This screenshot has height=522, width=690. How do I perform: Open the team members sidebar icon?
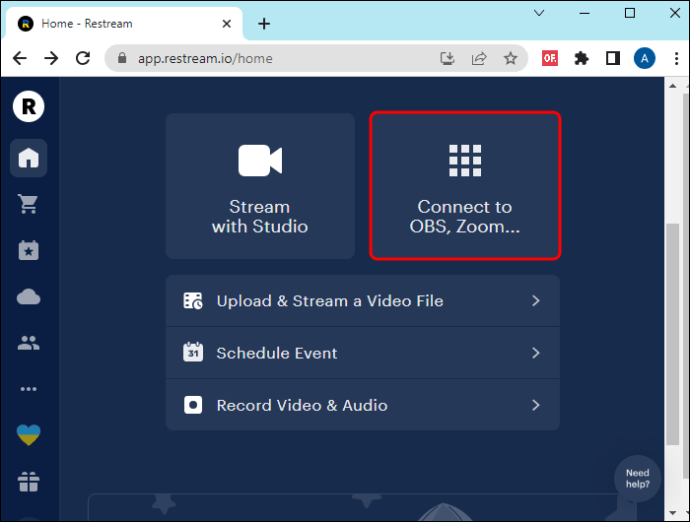tap(29, 343)
